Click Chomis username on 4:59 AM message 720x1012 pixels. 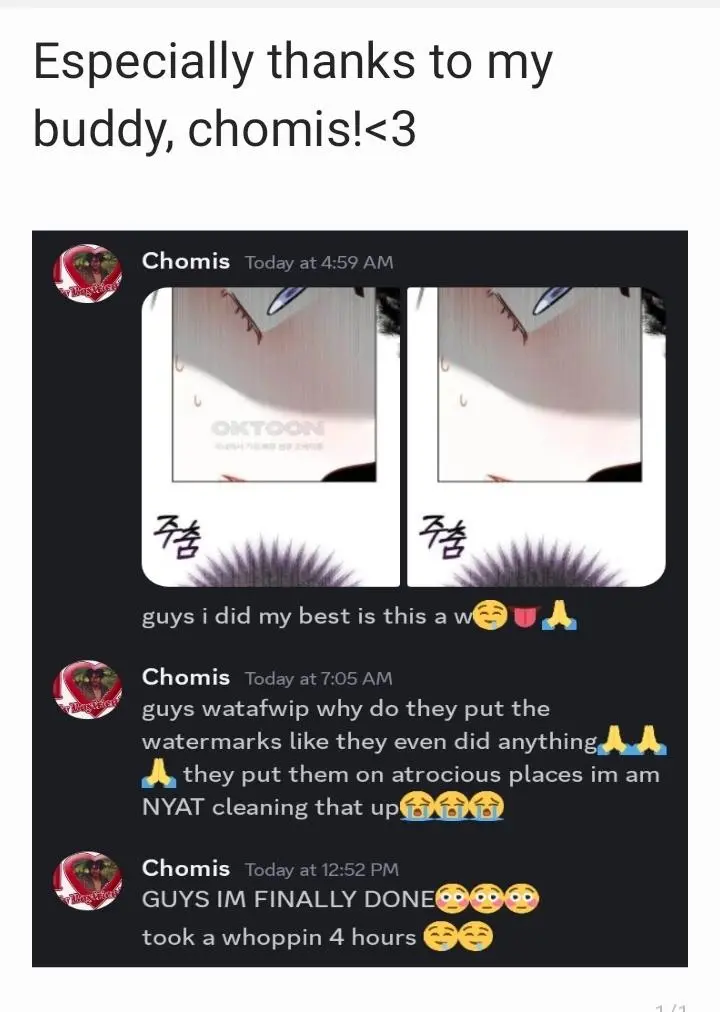186,261
